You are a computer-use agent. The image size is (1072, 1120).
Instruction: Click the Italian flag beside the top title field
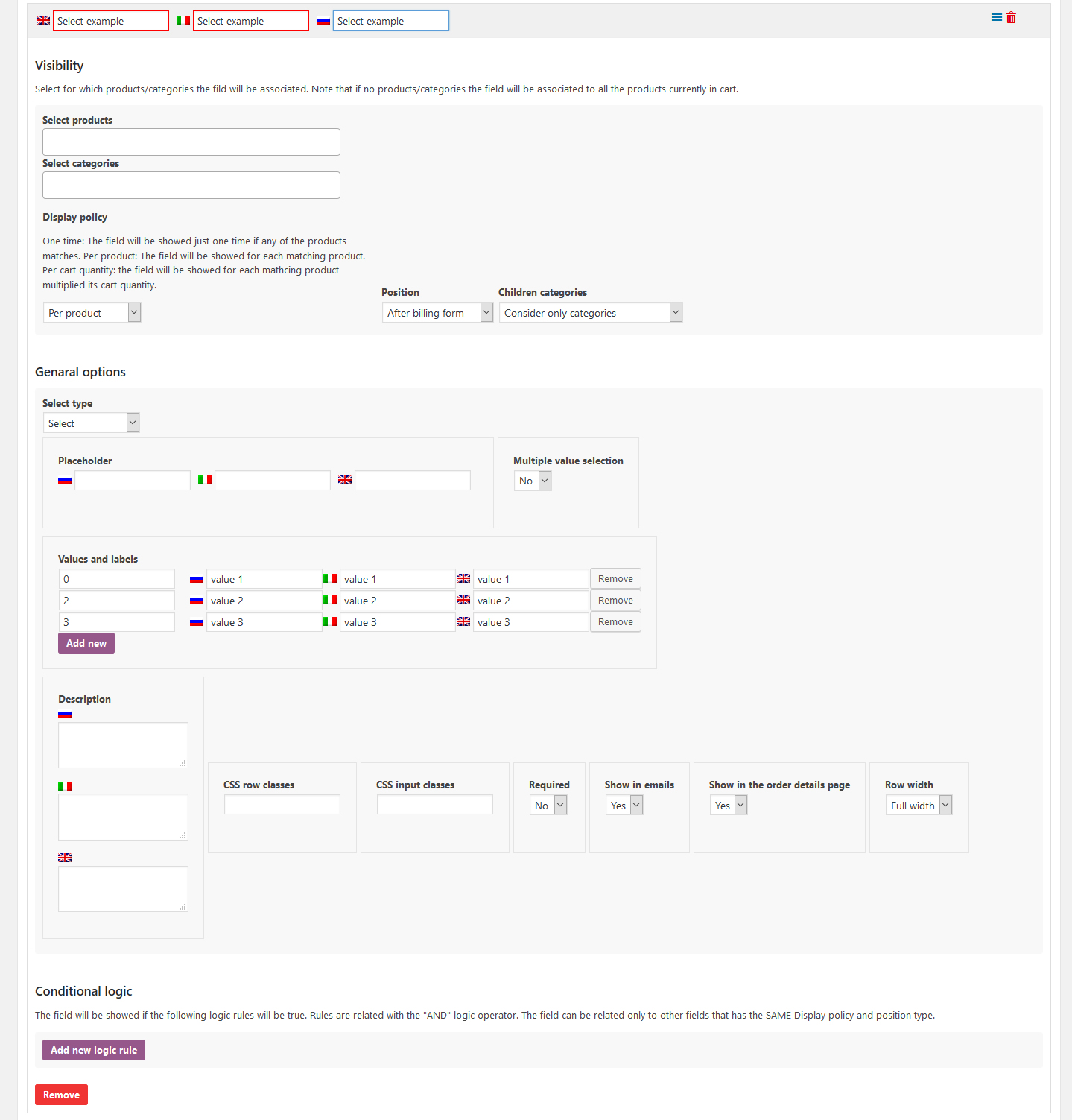click(x=183, y=21)
